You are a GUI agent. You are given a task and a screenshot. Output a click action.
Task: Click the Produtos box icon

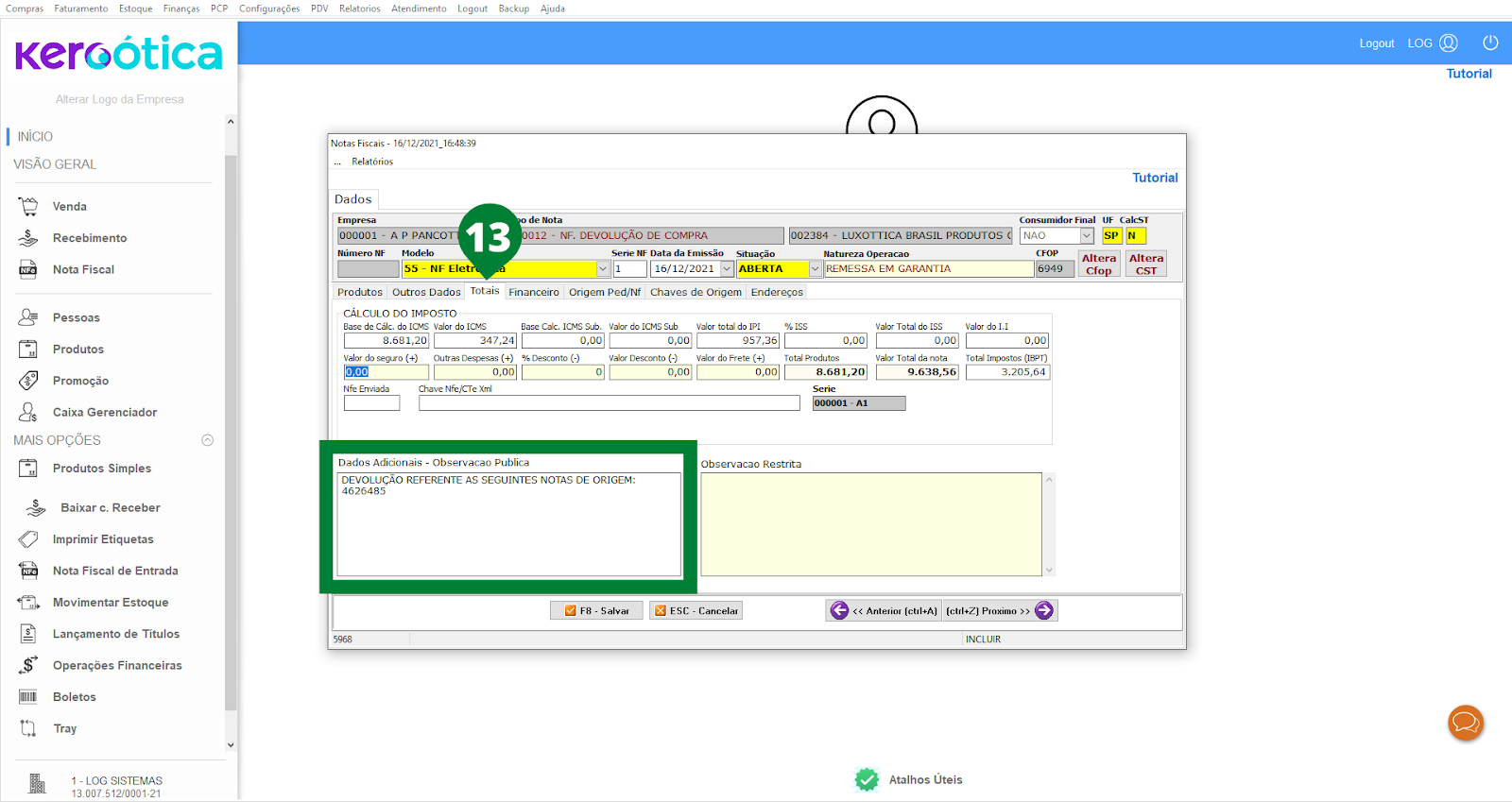pos(28,349)
